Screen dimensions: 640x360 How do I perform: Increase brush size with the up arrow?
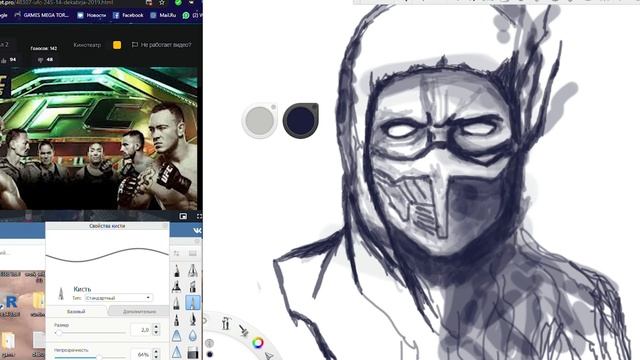click(x=156, y=327)
